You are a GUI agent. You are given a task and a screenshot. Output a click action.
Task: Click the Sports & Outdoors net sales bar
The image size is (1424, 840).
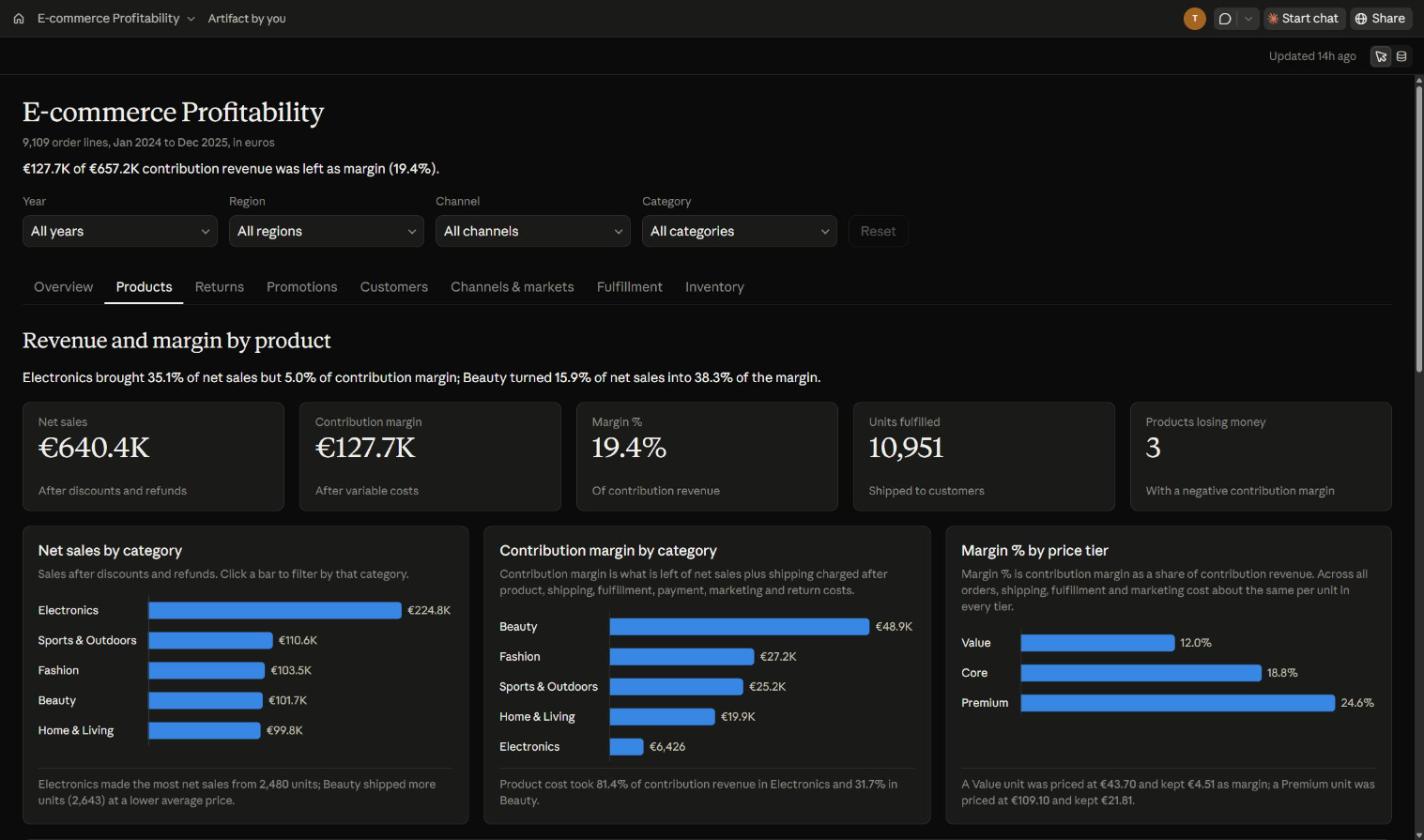(211, 640)
